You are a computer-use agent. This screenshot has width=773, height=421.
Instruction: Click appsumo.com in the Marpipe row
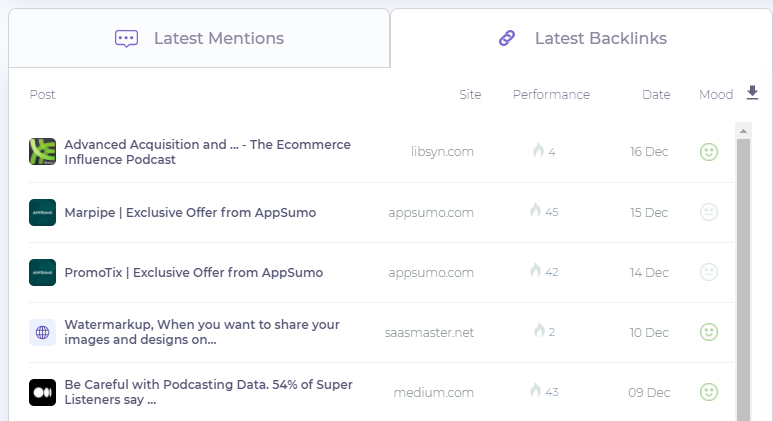431,212
